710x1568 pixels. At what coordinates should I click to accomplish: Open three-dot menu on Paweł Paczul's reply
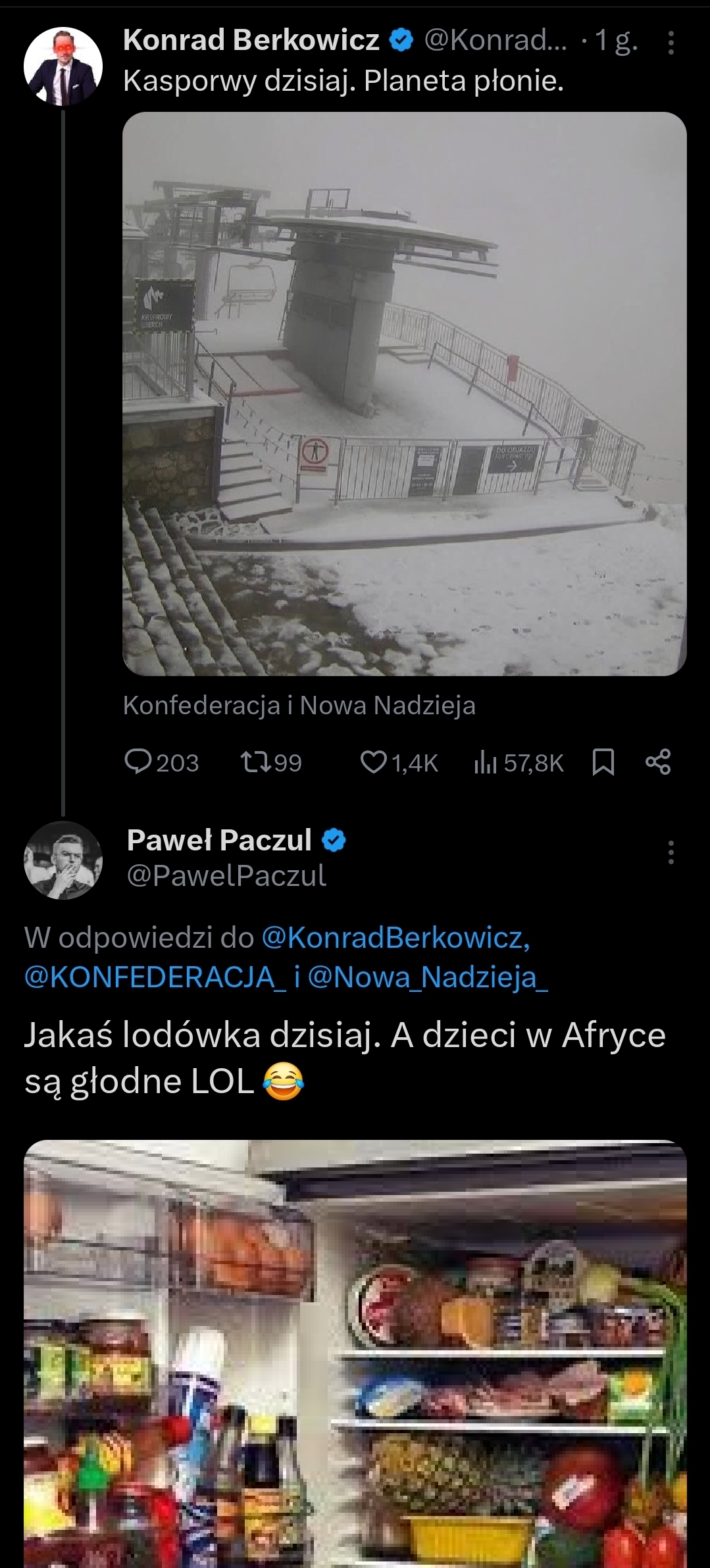point(671,852)
